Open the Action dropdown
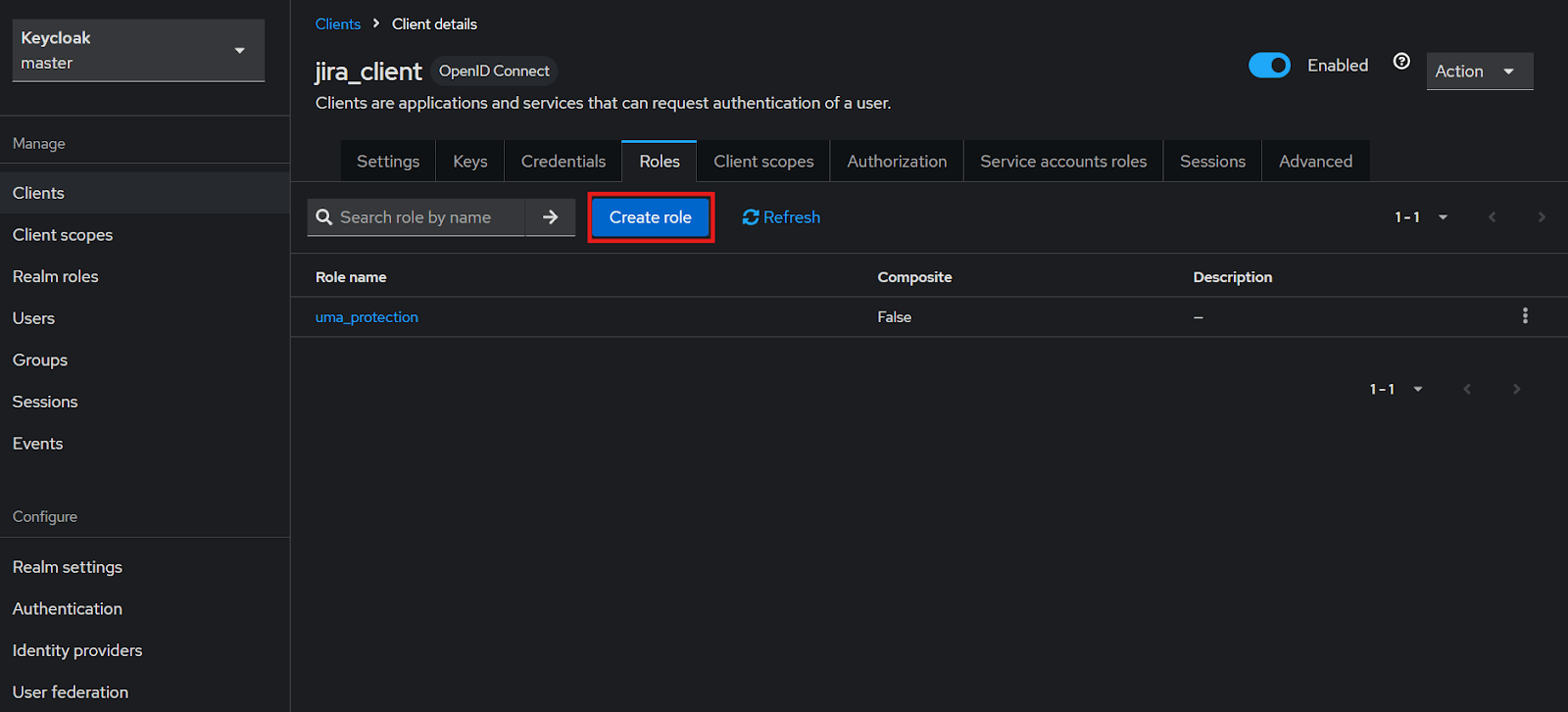The image size is (1568, 712). click(1480, 71)
